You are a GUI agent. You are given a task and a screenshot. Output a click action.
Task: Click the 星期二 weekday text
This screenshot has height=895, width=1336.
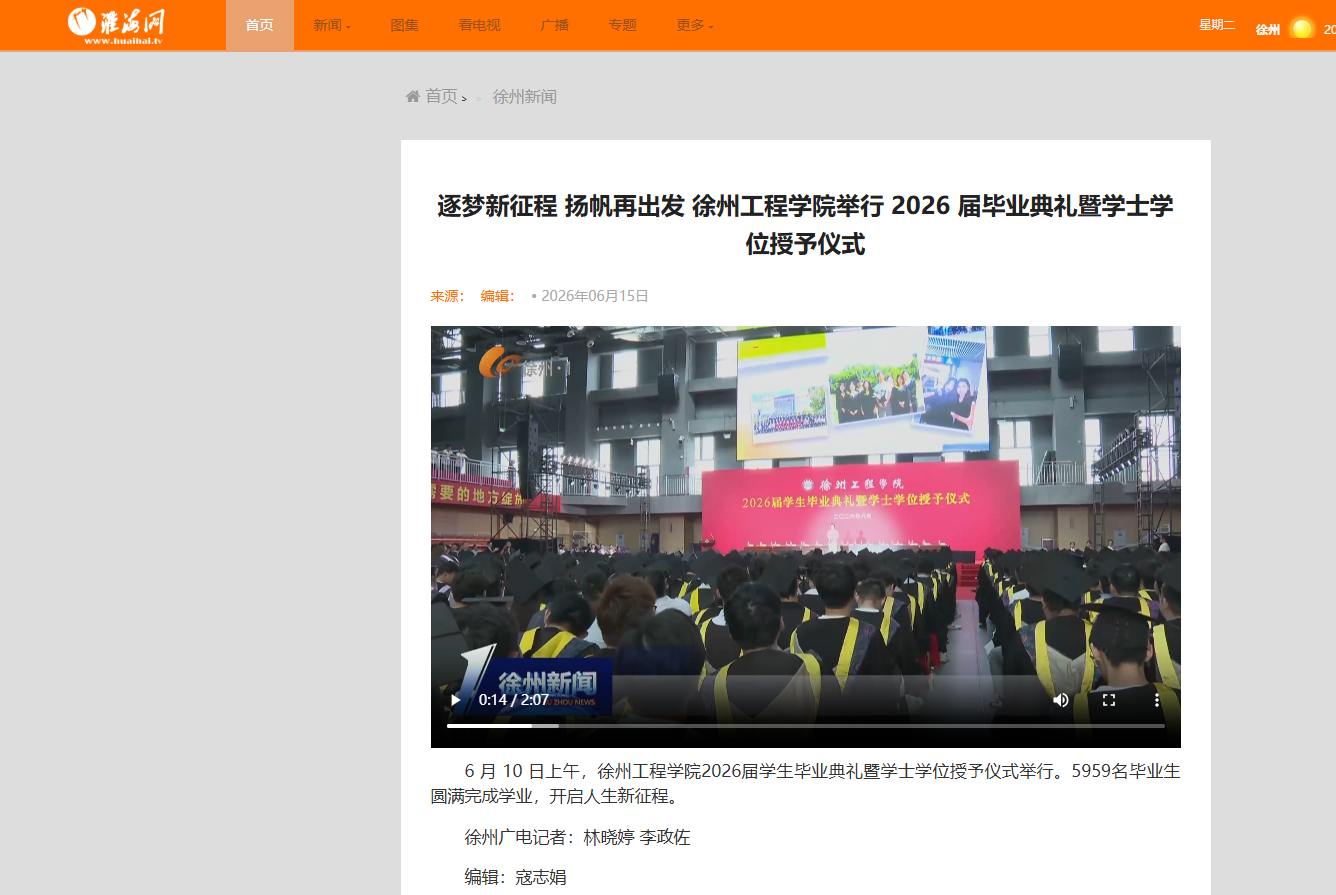click(1217, 26)
